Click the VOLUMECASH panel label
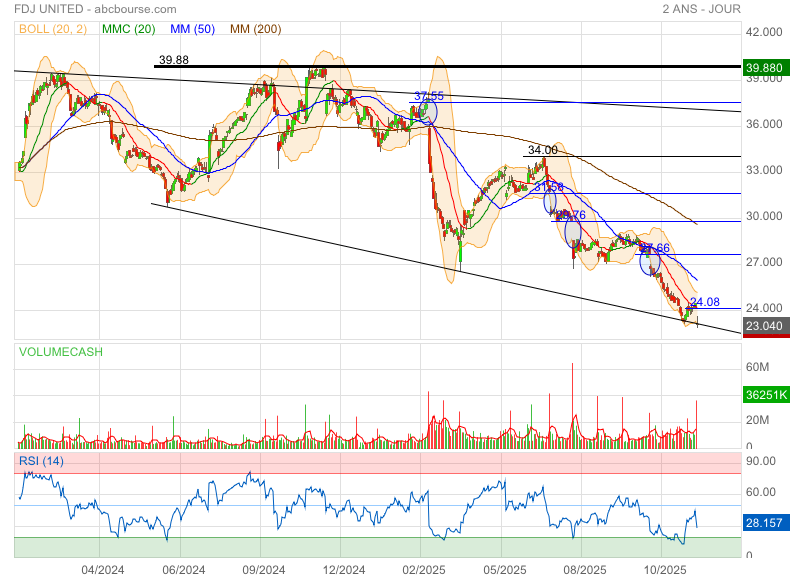The width and height of the screenshot is (790, 580). click(x=58, y=352)
